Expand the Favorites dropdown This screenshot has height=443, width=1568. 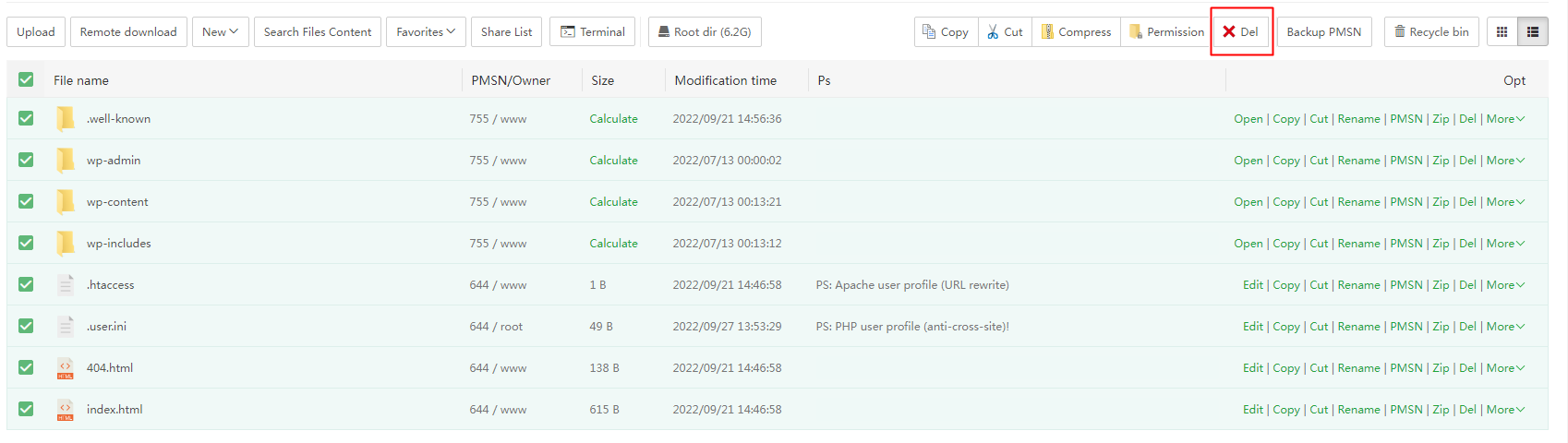[x=426, y=32]
